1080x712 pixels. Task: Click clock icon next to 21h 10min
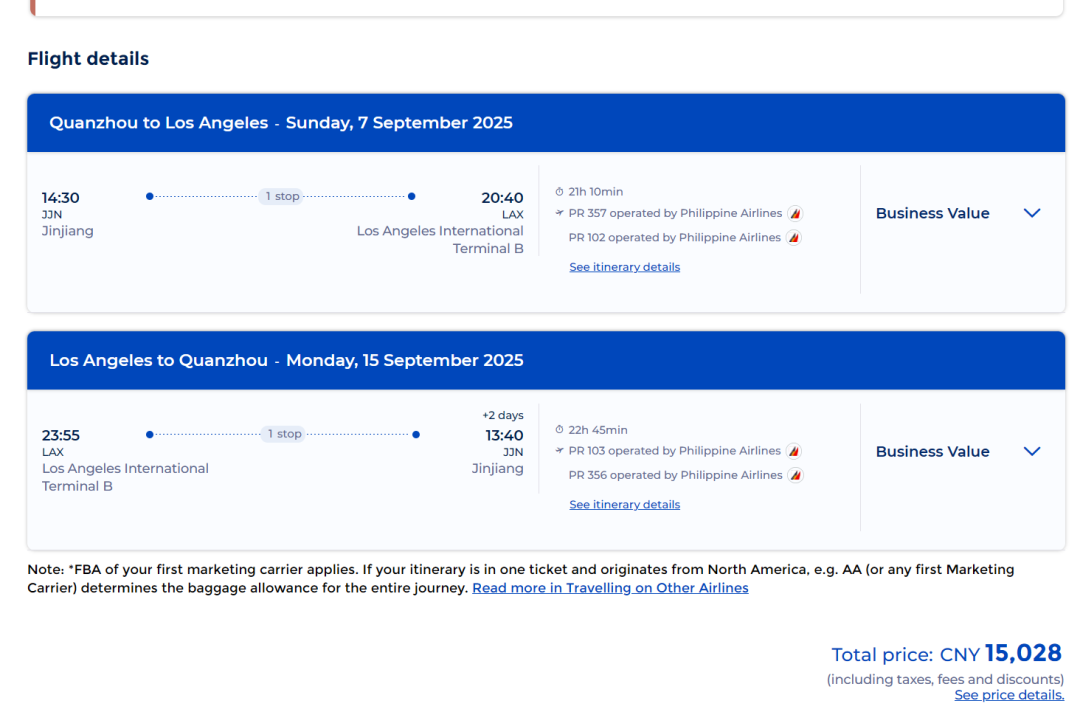[x=560, y=192]
